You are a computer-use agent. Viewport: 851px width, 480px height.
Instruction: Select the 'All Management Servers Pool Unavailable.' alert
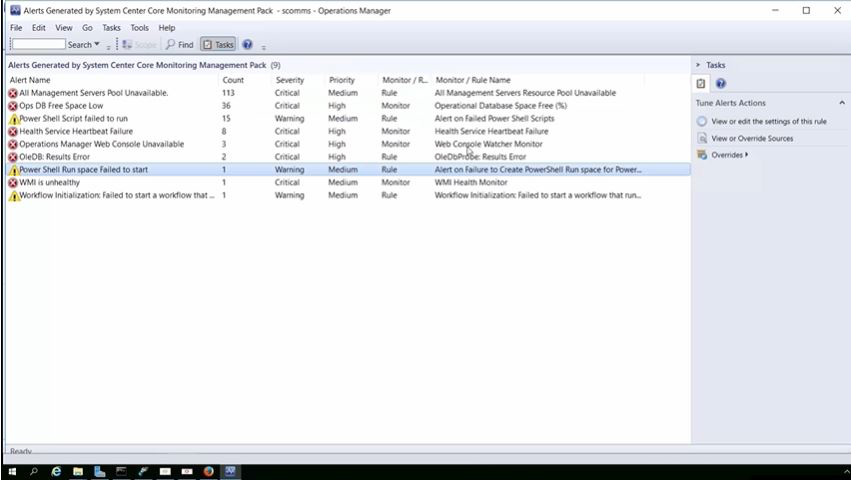(94, 93)
